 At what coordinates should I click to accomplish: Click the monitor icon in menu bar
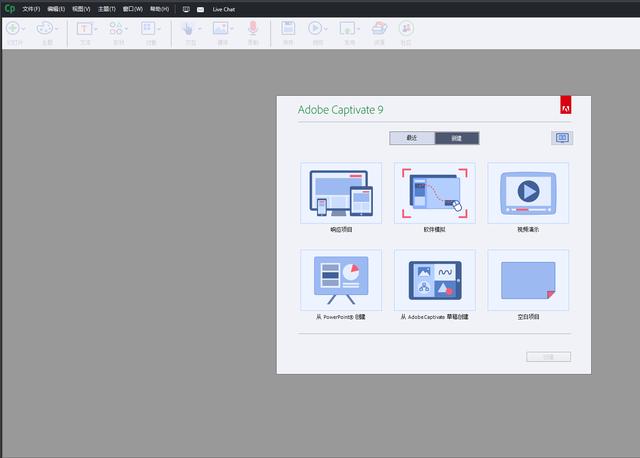[186, 9]
